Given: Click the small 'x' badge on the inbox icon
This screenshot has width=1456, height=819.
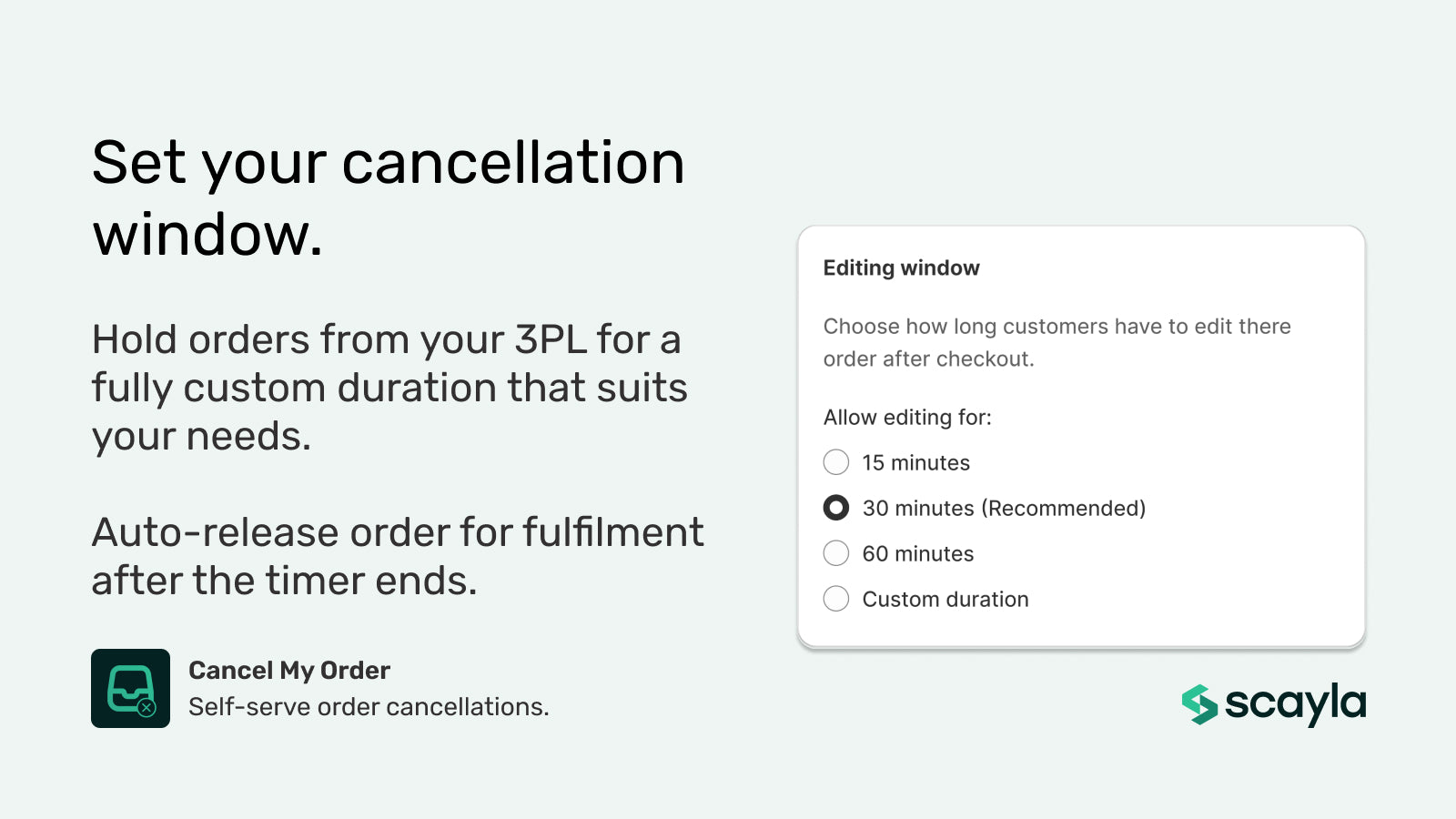Looking at the screenshot, I should click(x=147, y=705).
